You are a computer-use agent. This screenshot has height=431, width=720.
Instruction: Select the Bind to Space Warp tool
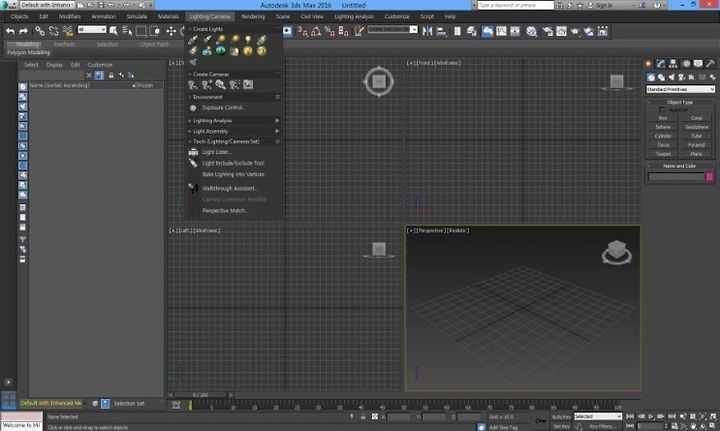[68, 31]
